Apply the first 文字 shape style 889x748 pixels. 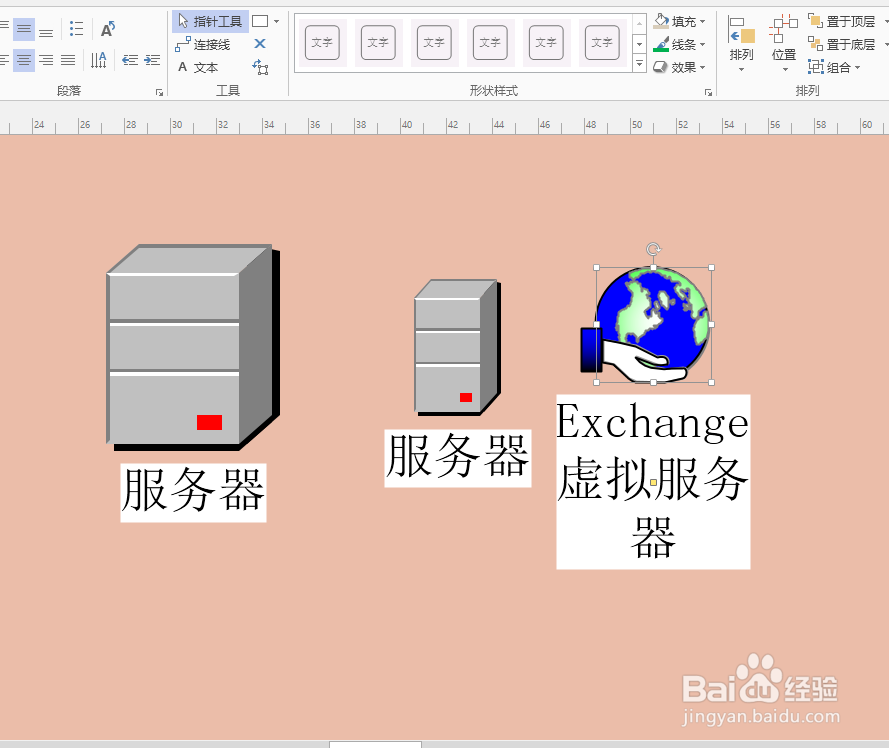pyautogui.click(x=322, y=43)
